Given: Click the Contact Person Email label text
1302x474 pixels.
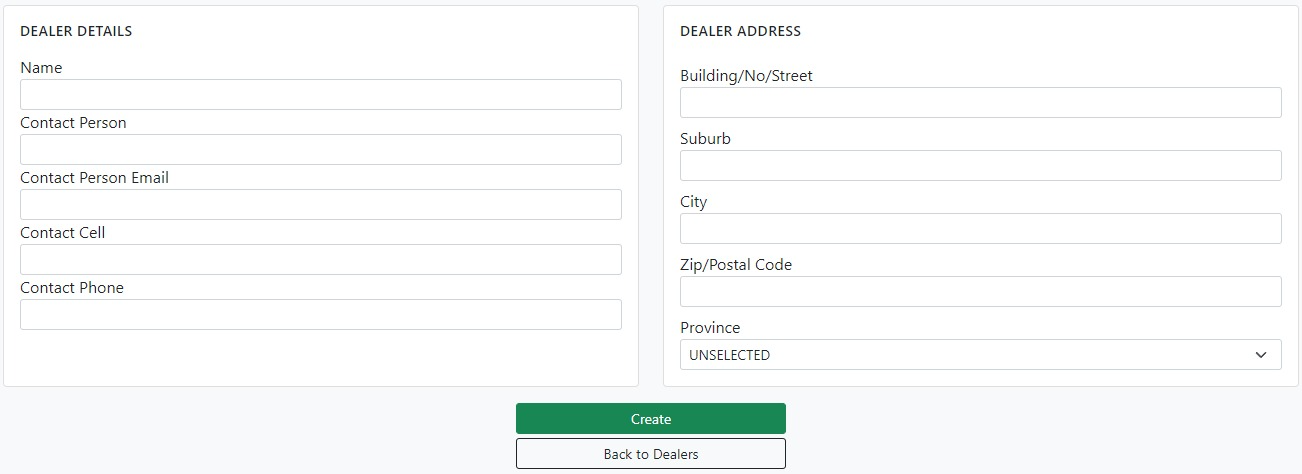Looking at the screenshot, I should pyautogui.click(x=94, y=178).
